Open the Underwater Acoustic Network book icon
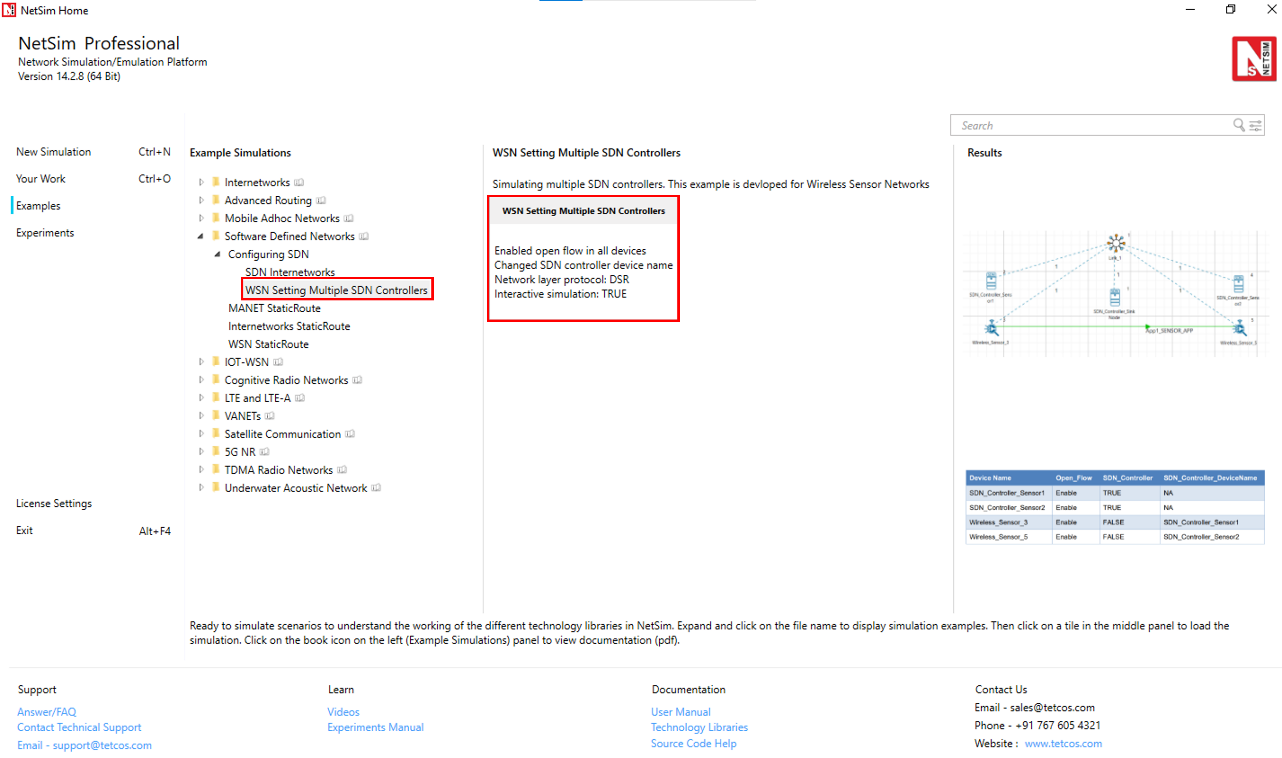 (377, 488)
